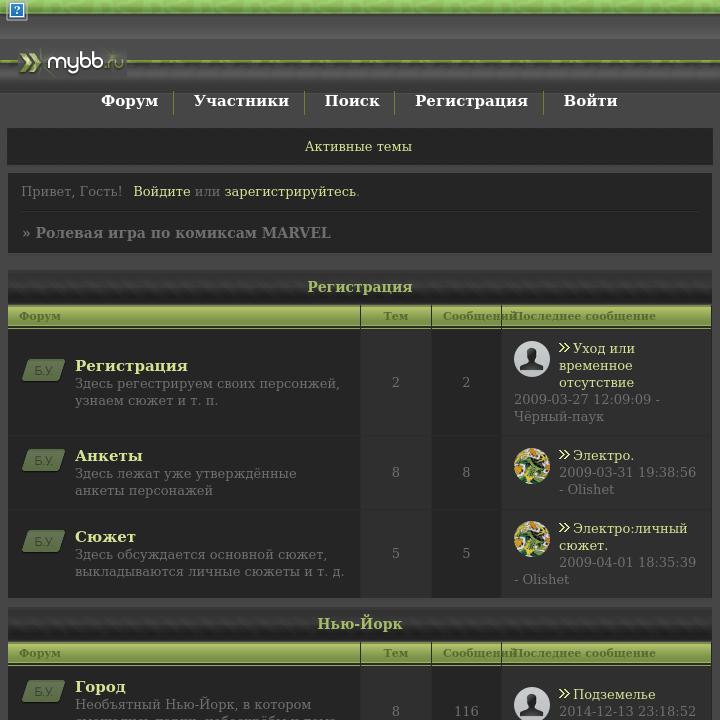This screenshot has width=720, height=720.
Task: Click the зарегистрируйтесь link
Action: (x=290, y=191)
